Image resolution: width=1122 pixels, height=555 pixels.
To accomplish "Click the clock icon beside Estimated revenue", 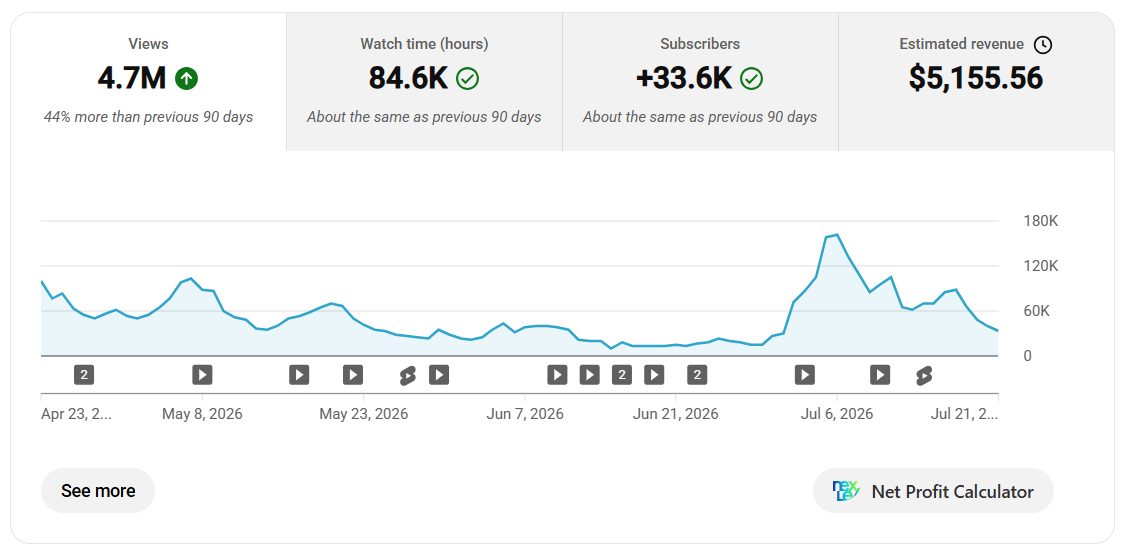I will click(x=1043, y=44).
